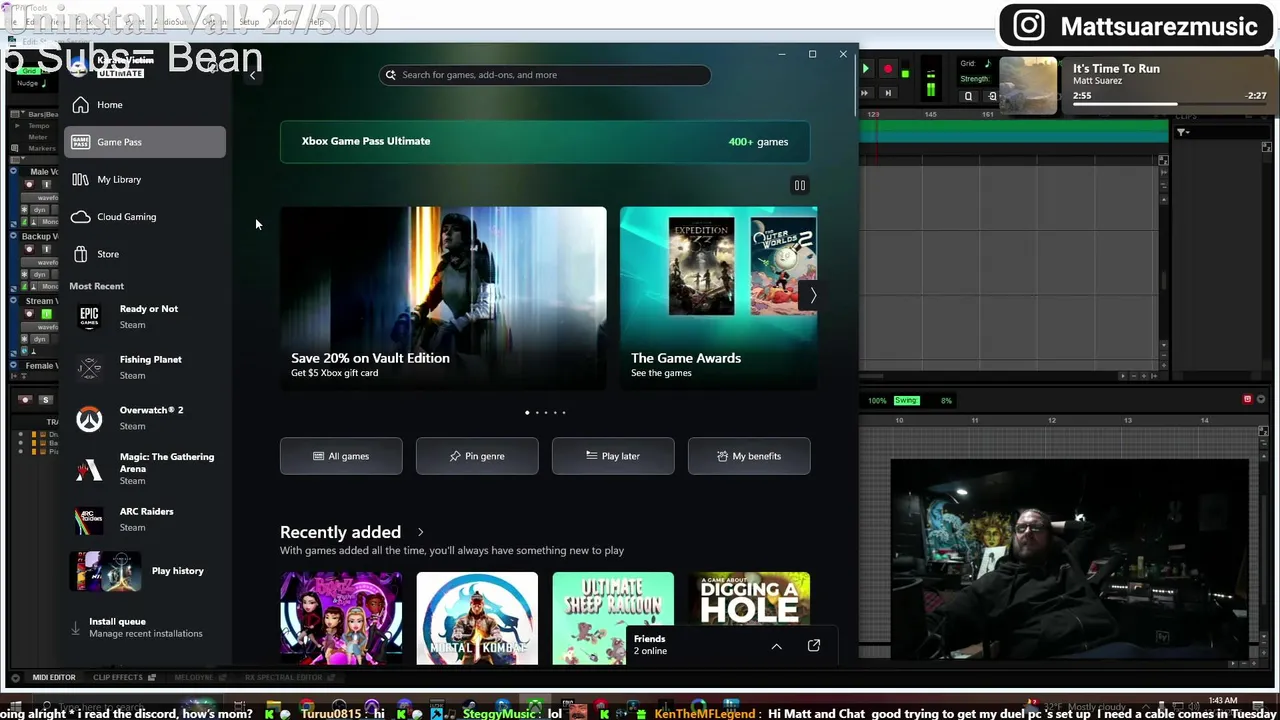Toggle the Pro Tools Grid mode button
This screenshot has height=720, width=1280.
pyautogui.click(x=30, y=71)
